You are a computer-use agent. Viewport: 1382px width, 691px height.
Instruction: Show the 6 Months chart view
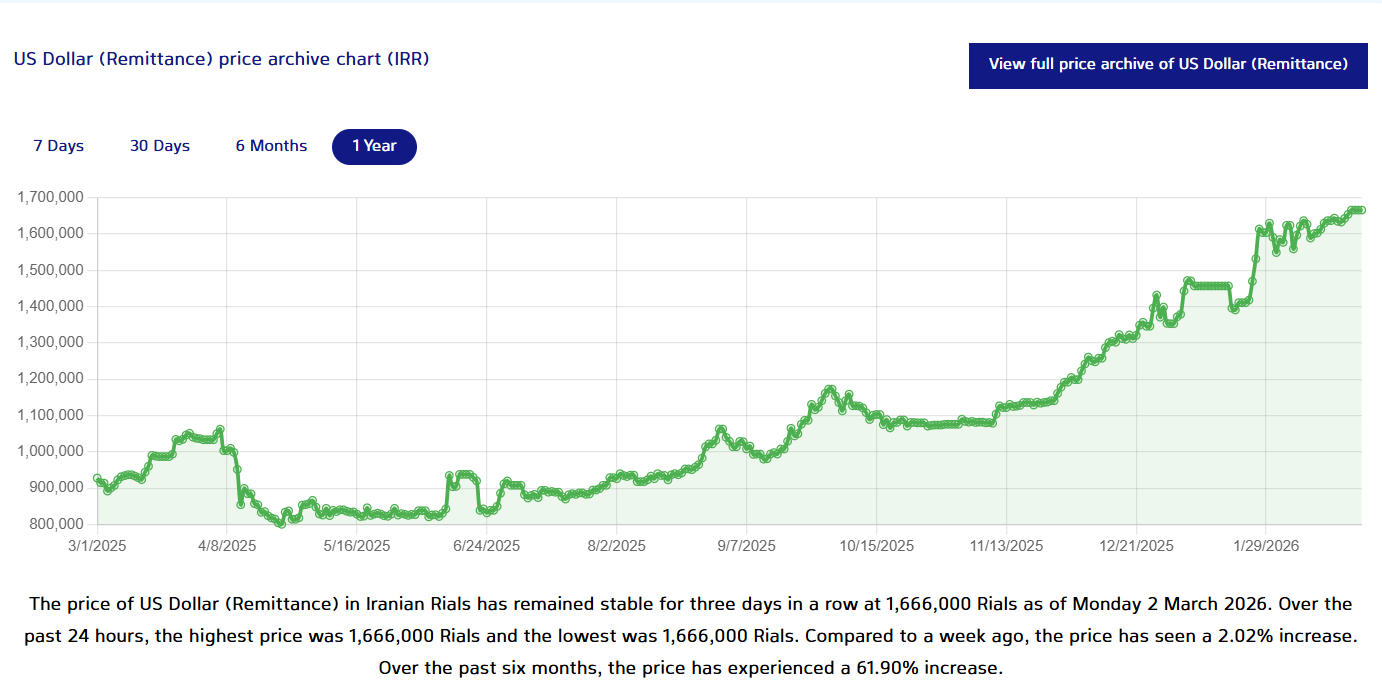tap(271, 146)
